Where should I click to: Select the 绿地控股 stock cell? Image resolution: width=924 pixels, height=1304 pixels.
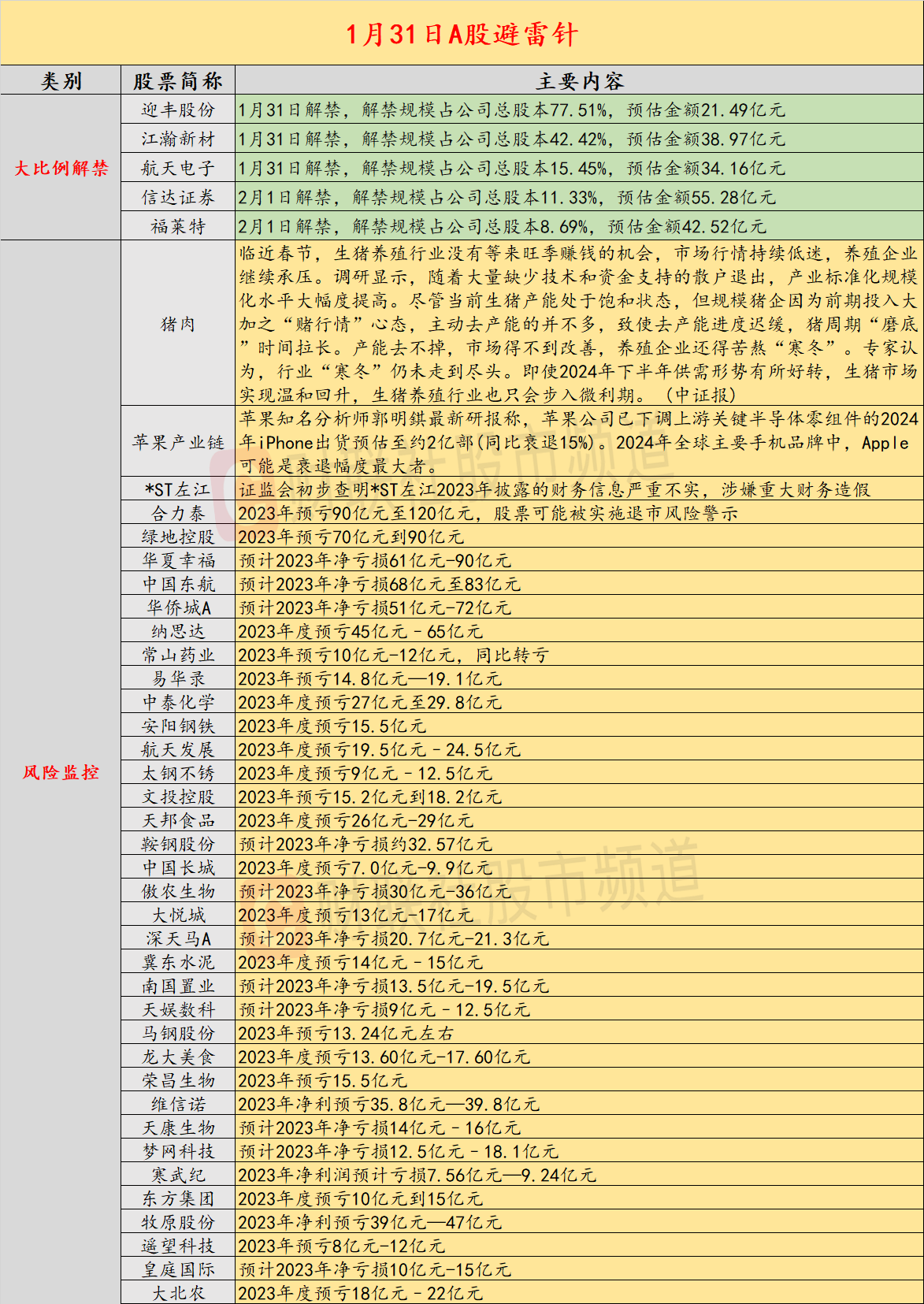point(178,537)
